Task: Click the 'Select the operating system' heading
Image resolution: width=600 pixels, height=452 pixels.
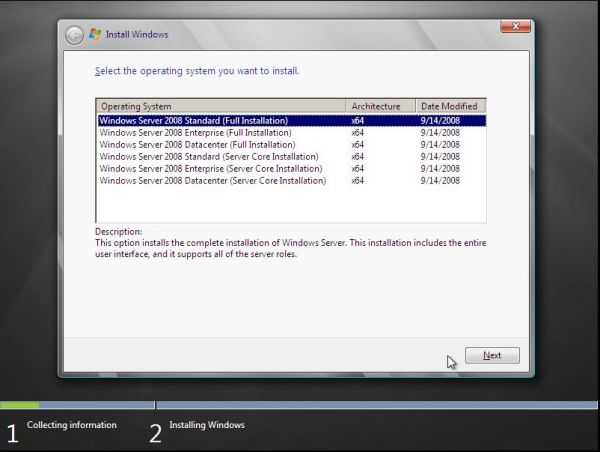Action: [x=197, y=71]
